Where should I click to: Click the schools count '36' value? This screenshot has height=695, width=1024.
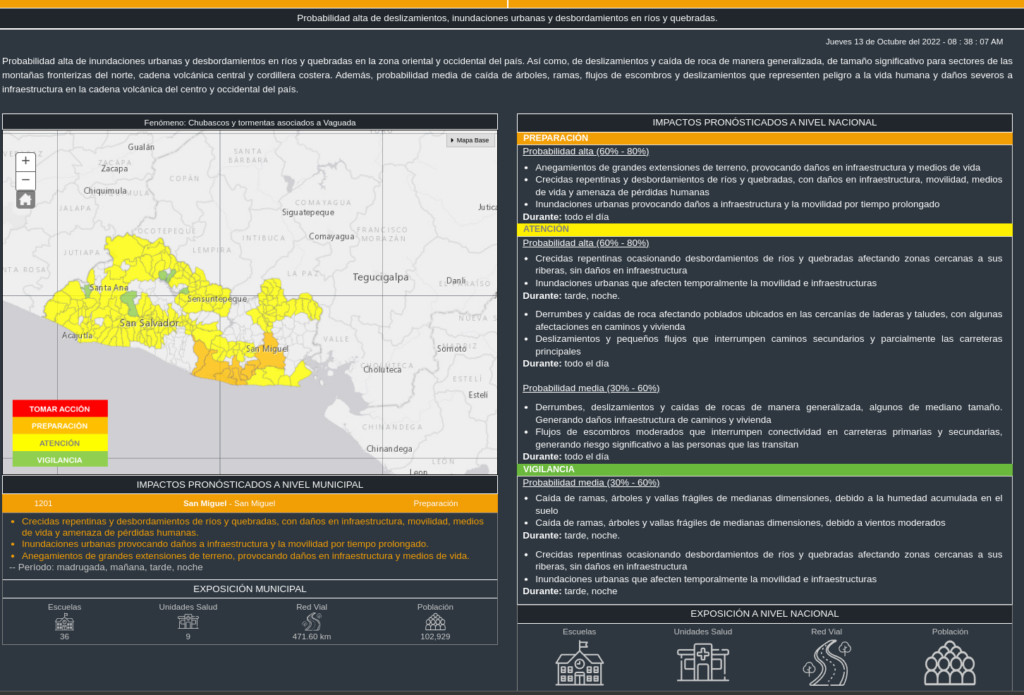coord(64,637)
